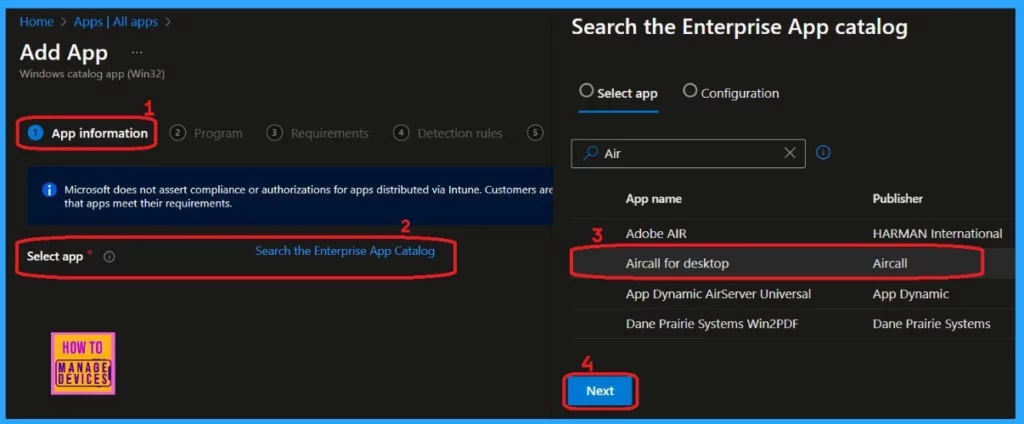Open Search the Enterprise App Catalog link

(345, 251)
